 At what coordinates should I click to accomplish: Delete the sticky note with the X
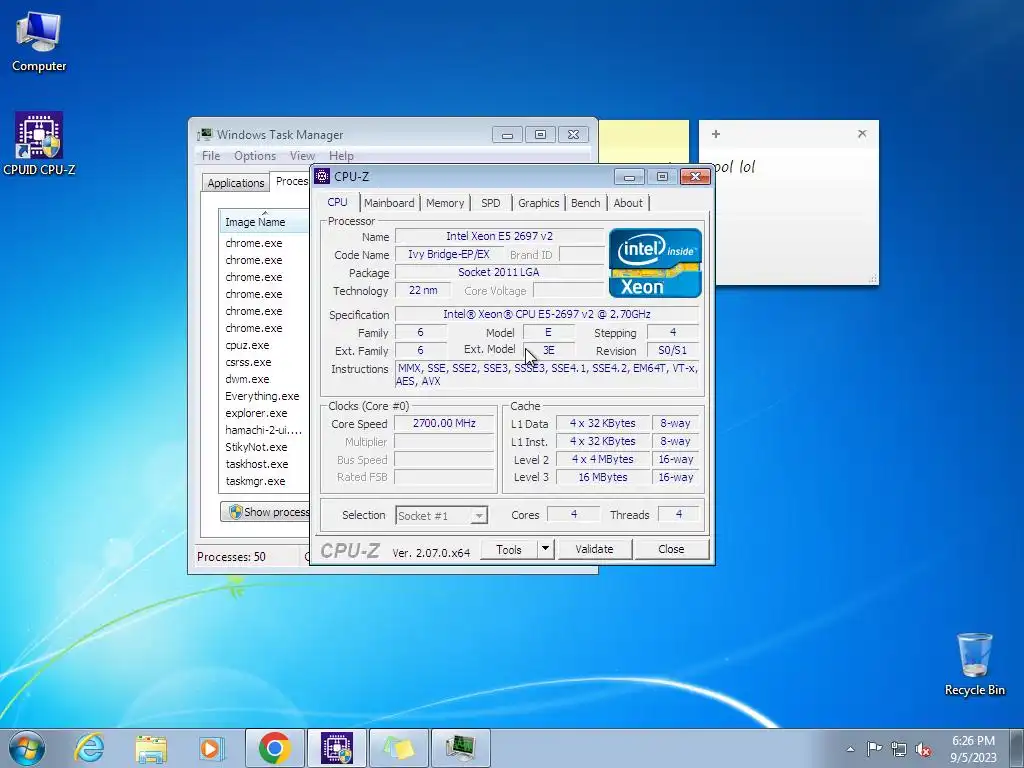(x=862, y=134)
